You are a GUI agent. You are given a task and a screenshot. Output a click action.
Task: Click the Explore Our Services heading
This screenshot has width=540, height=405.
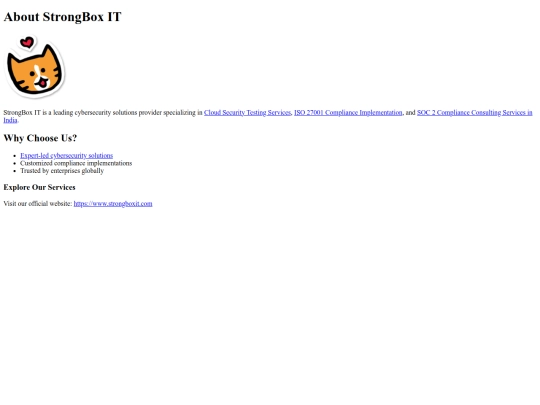pos(39,187)
